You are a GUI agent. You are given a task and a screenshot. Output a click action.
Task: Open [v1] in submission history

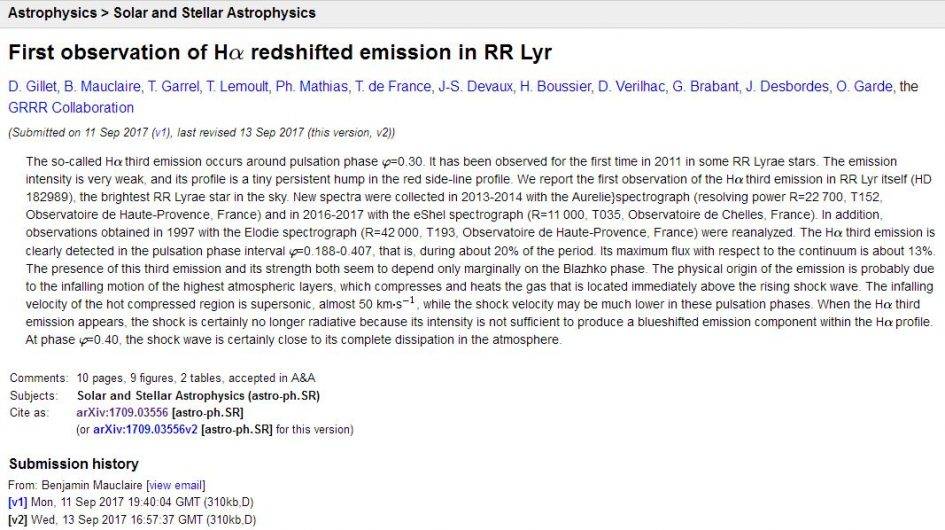[x=18, y=502]
